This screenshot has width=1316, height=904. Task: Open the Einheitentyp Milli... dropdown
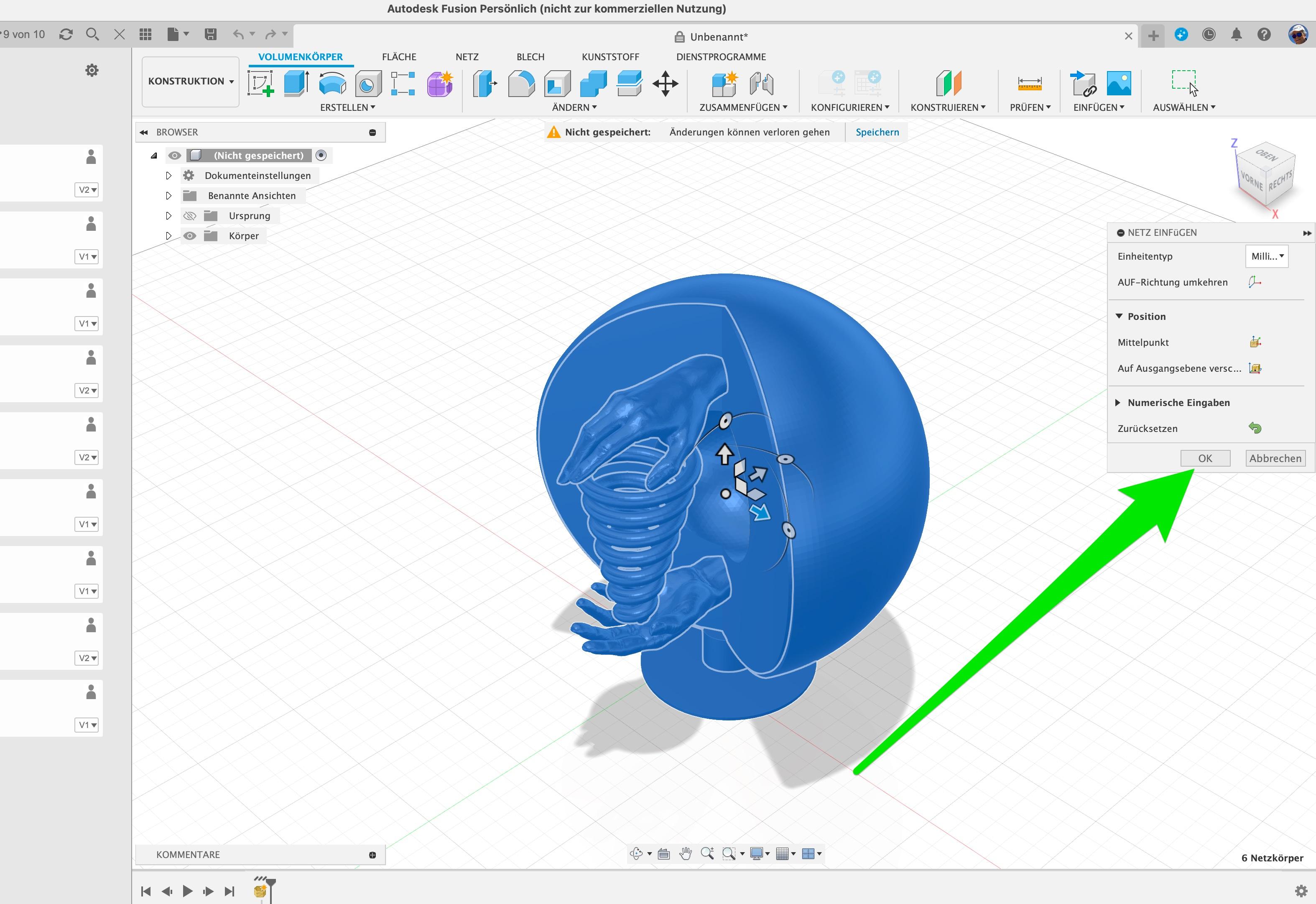(1267, 256)
